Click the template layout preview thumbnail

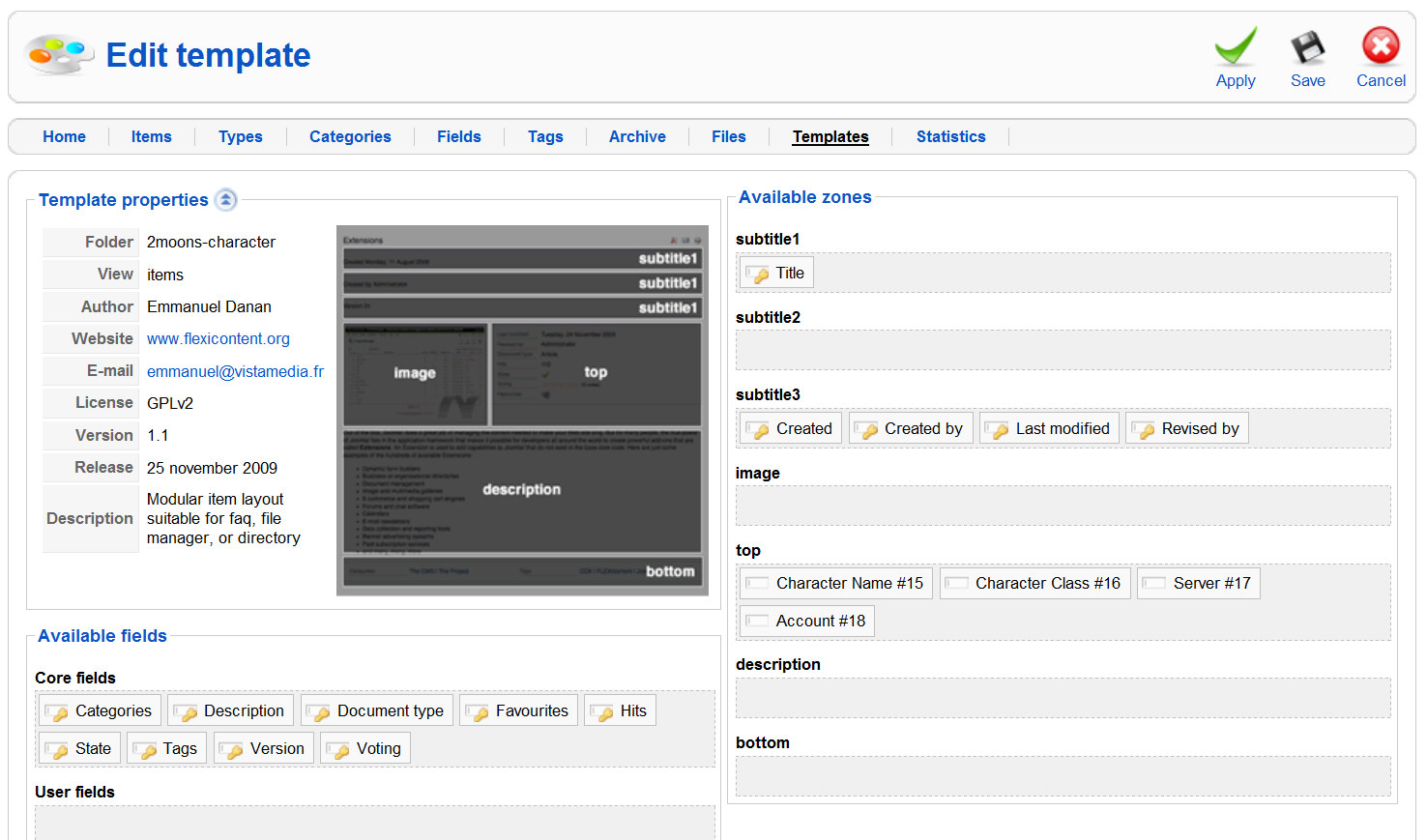522,411
